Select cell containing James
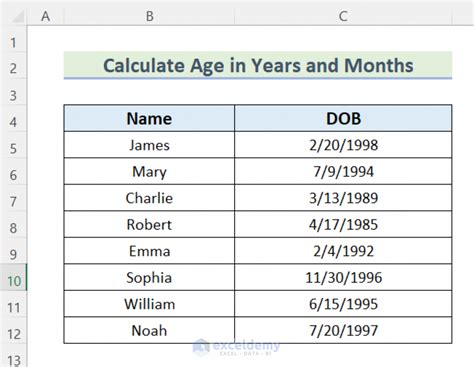This screenshot has width=474, height=367. point(149,145)
